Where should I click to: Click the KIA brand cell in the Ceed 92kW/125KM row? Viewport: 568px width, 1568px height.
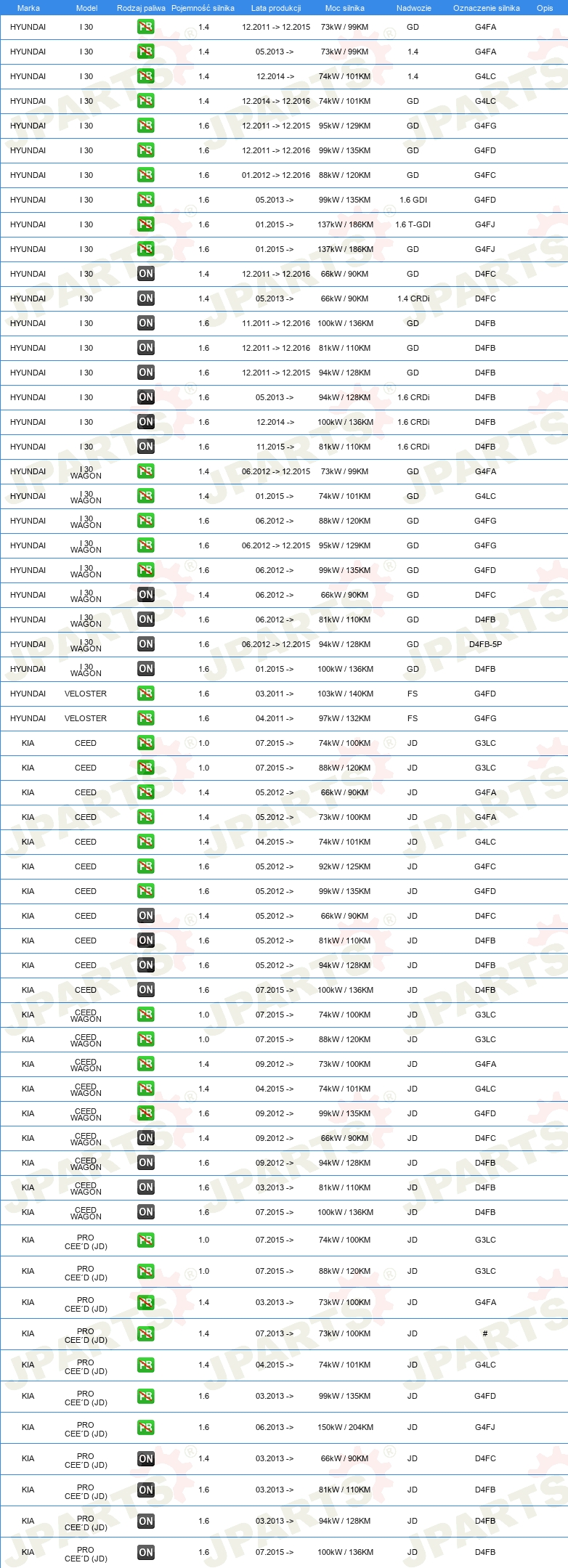click(x=28, y=866)
